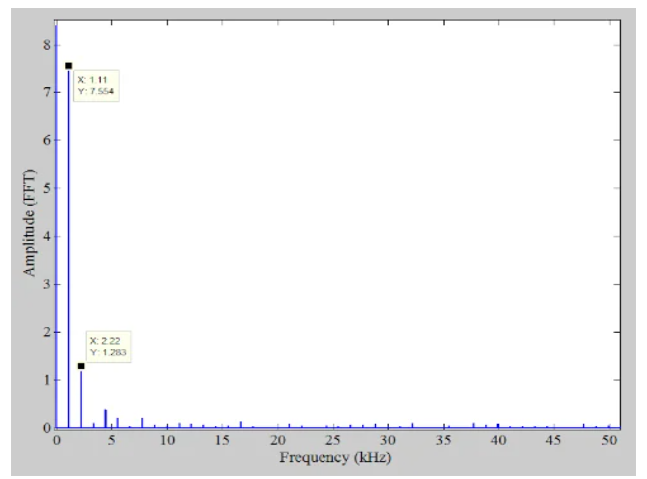Click the x-axis tick label 40
Viewport: 647px width, 479px height.
498,440
